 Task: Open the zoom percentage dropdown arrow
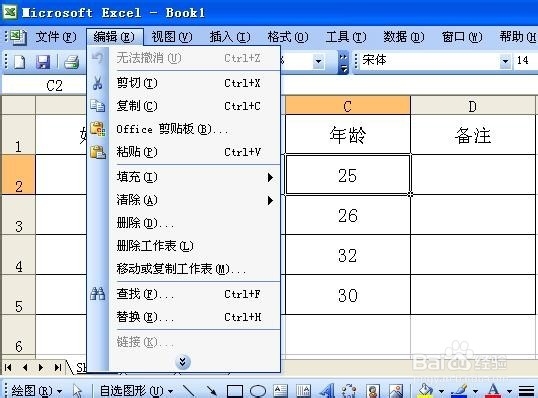[318, 62]
